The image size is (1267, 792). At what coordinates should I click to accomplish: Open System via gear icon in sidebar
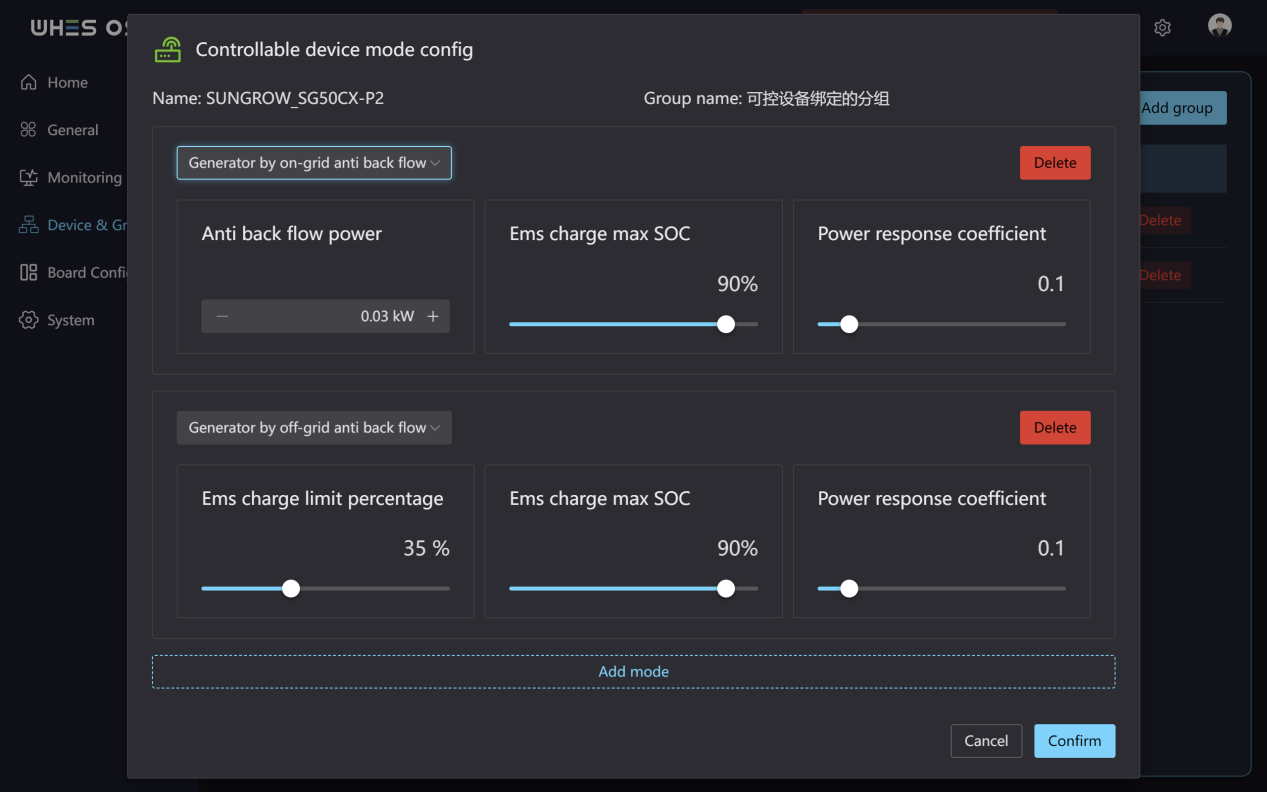pyautogui.click(x=29, y=320)
